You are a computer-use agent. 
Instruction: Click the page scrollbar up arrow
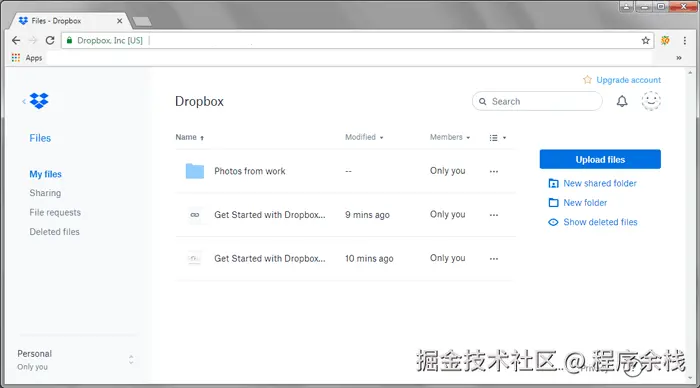[x=690, y=72]
